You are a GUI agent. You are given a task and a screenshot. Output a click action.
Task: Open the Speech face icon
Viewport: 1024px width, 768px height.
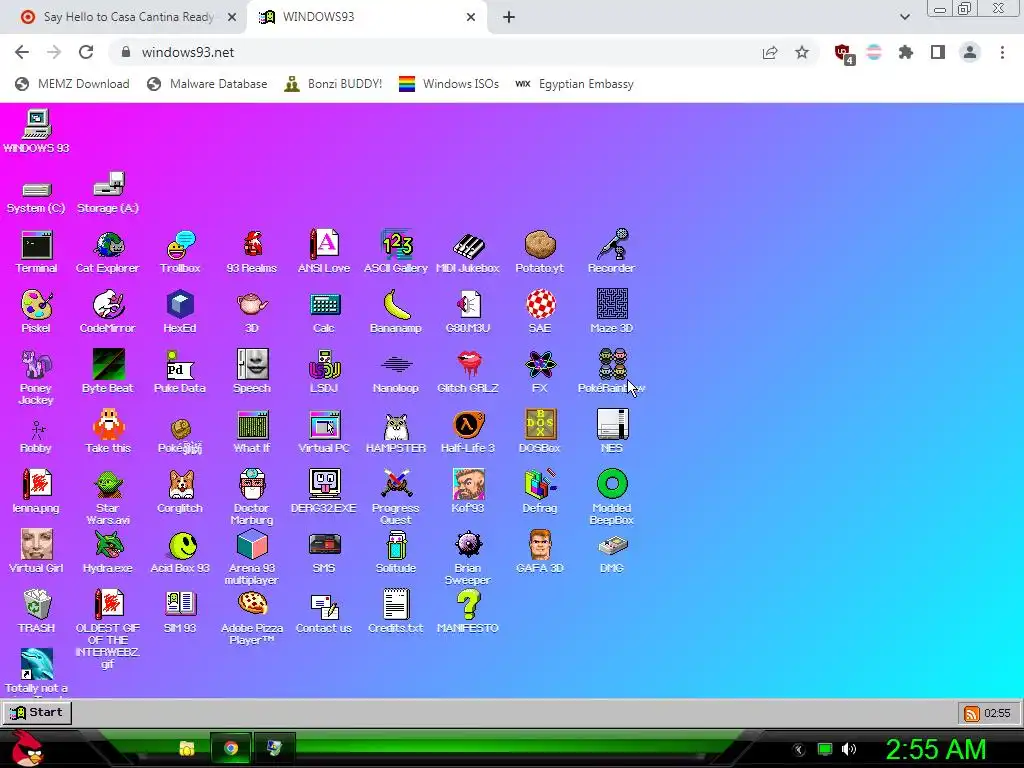[x=252, y=372]
